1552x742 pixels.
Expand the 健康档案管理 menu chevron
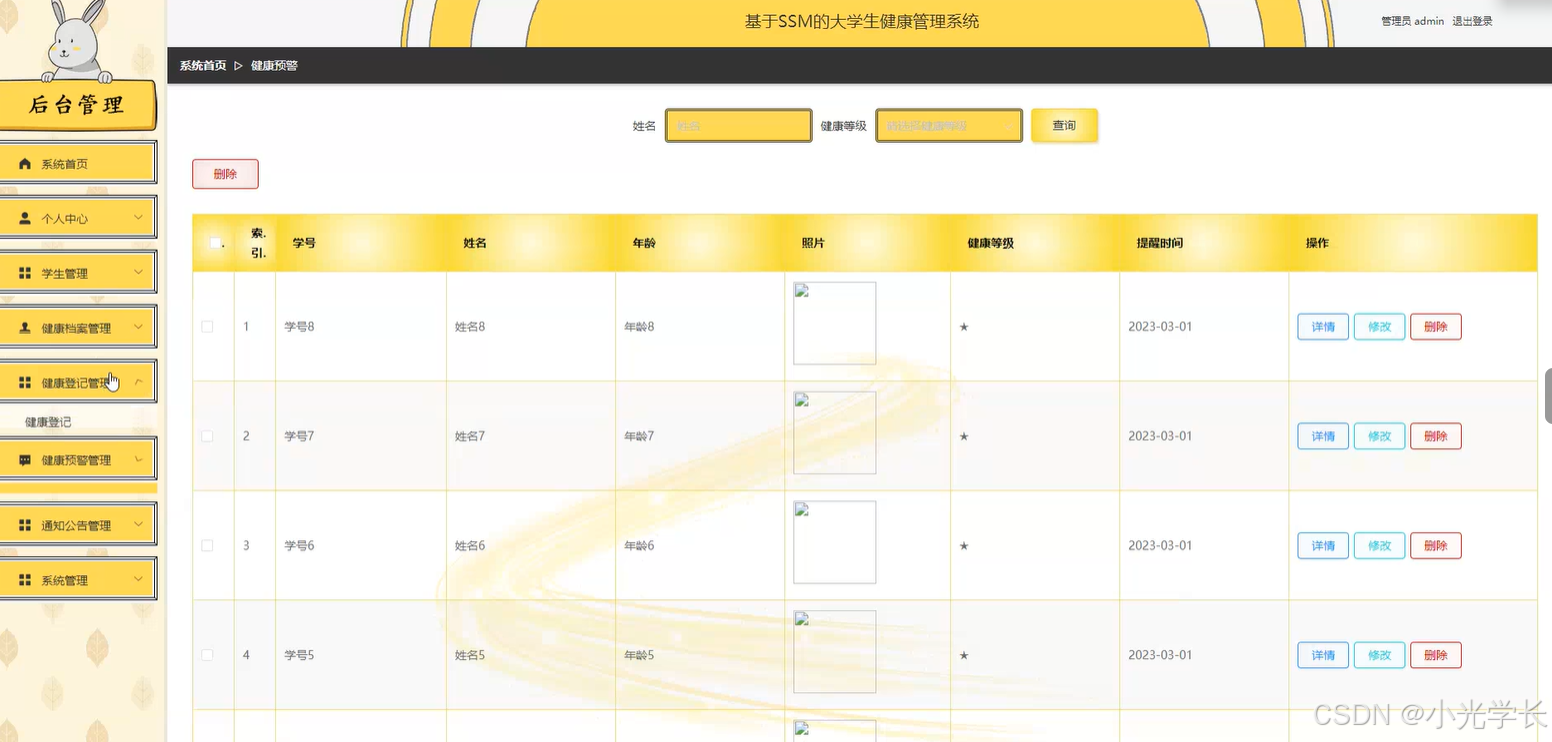point(139,327)
